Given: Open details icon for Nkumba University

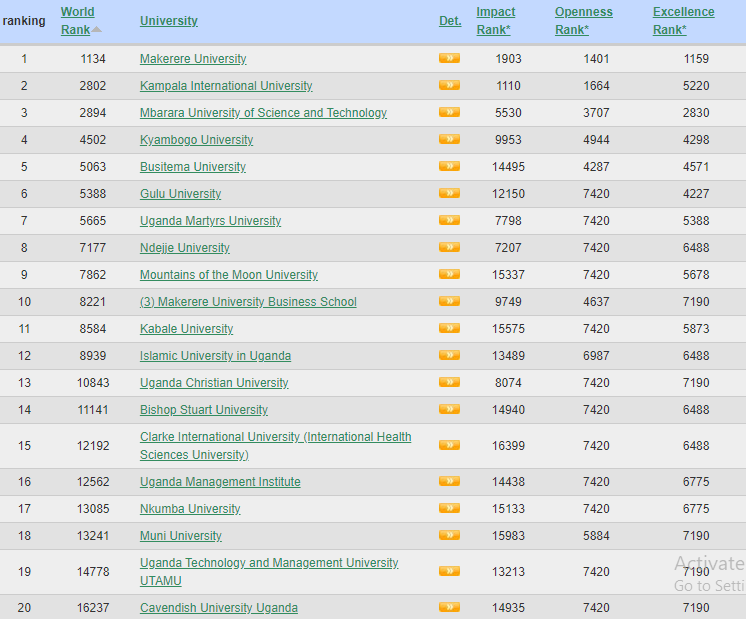Looking at the screenshot, I should pyautogui.click(x=449, y=508).
